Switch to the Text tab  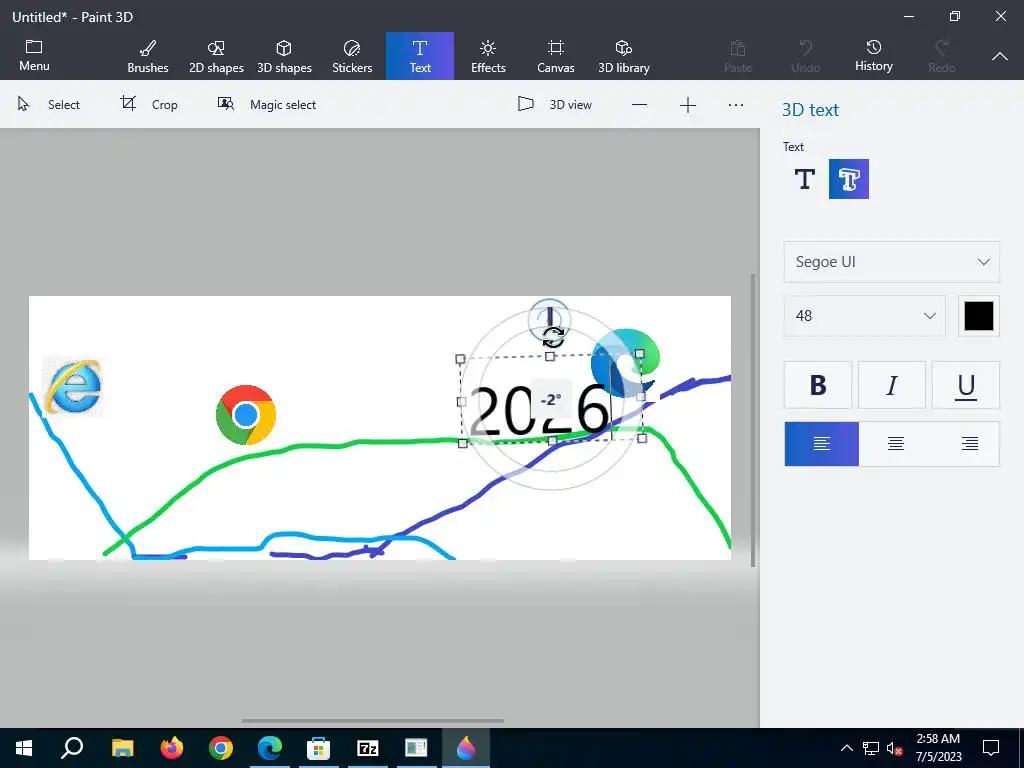tap(420, 56)
